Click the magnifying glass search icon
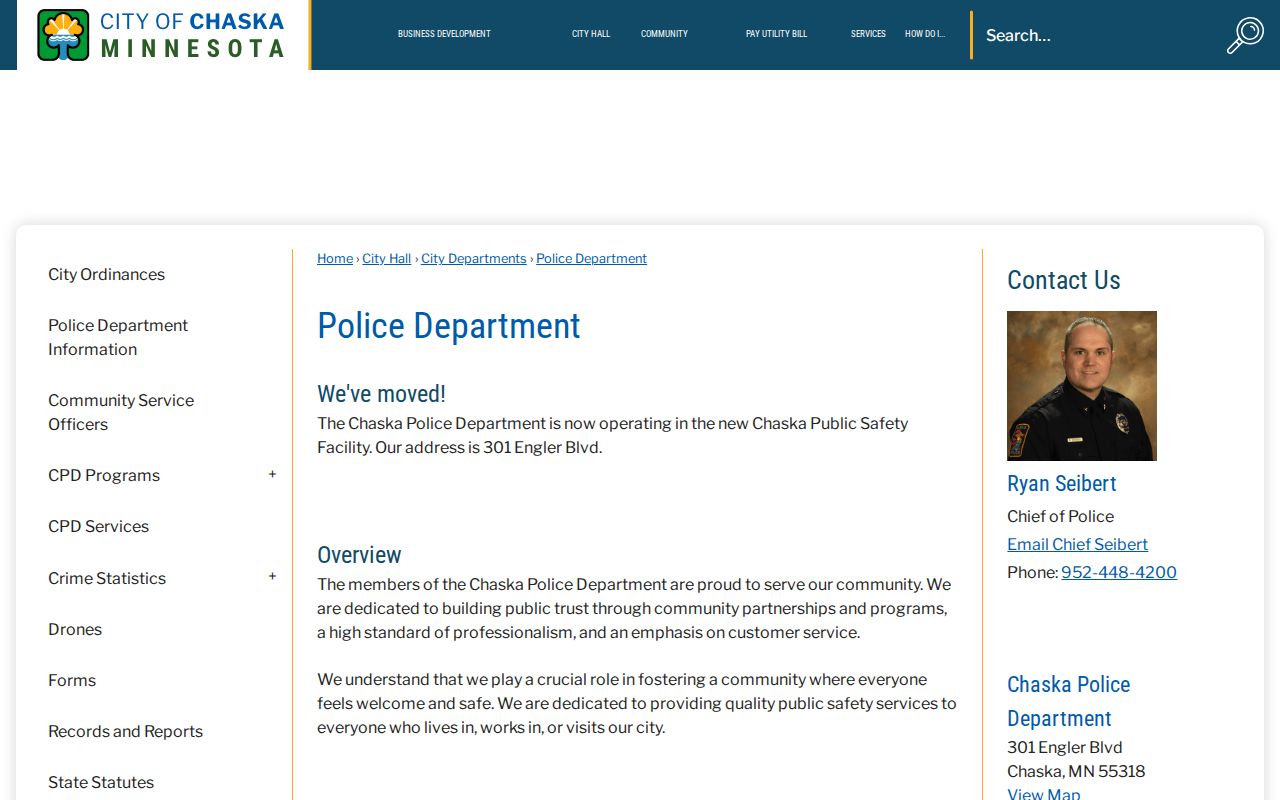 click(x=1245, y=35)
